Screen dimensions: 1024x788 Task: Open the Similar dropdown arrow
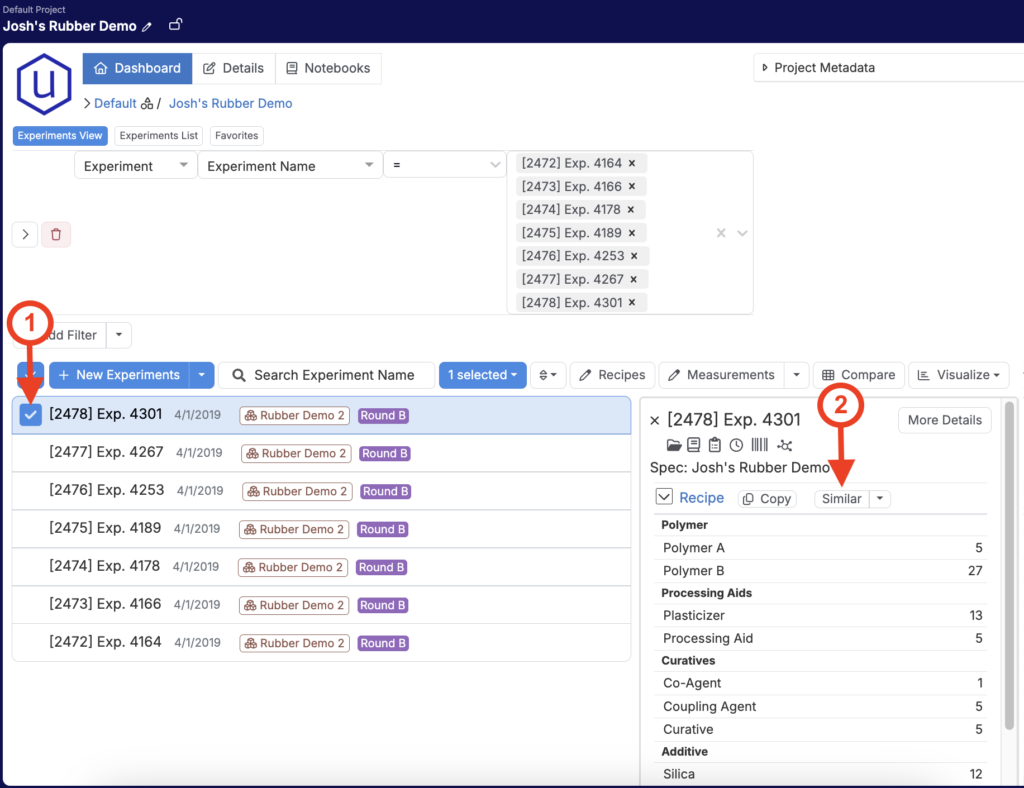(880, 499)
